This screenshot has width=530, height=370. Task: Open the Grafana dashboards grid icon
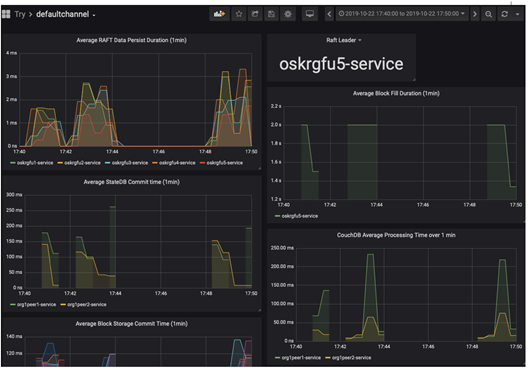(6, 14)
